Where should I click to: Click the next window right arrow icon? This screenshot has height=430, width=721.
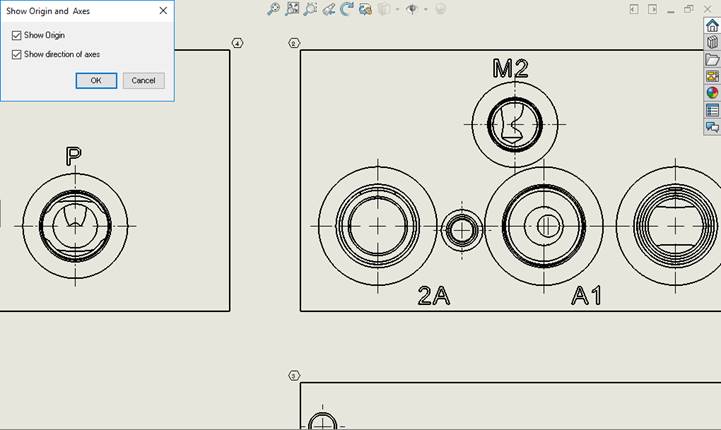tap(652, 9)
